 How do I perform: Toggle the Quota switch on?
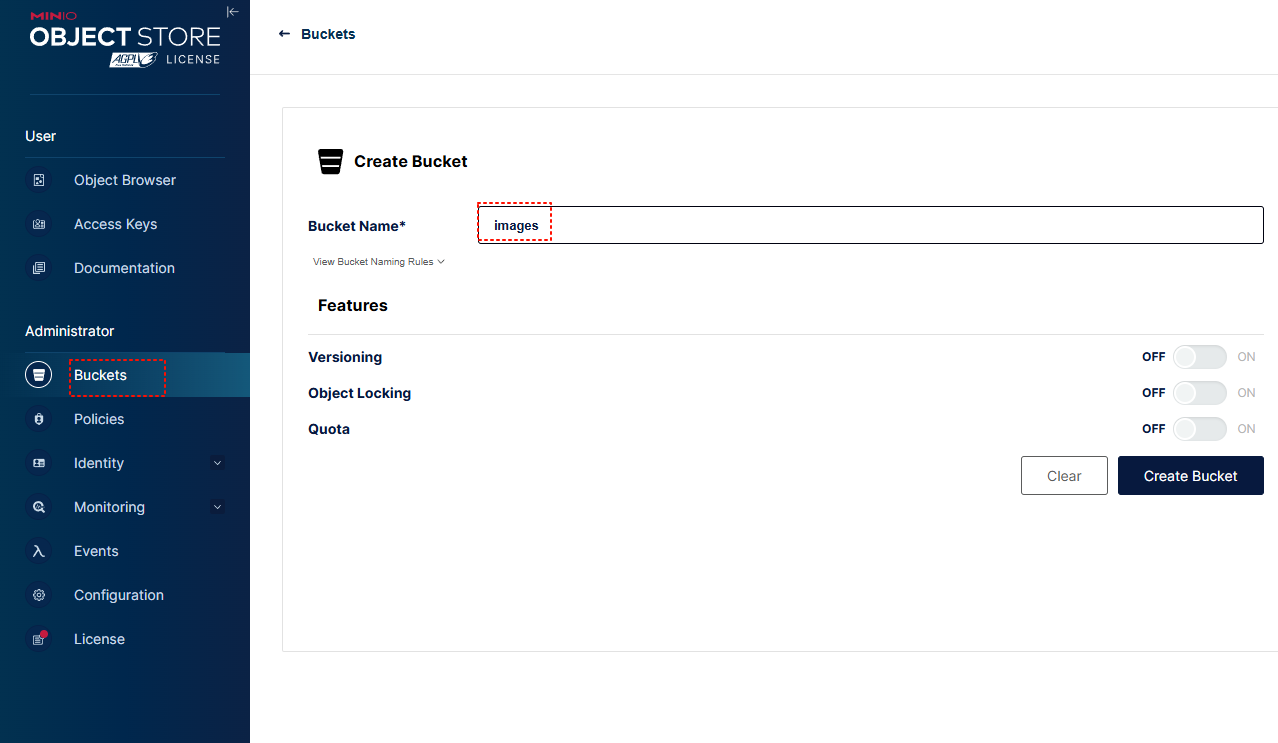pos(1199,429)
